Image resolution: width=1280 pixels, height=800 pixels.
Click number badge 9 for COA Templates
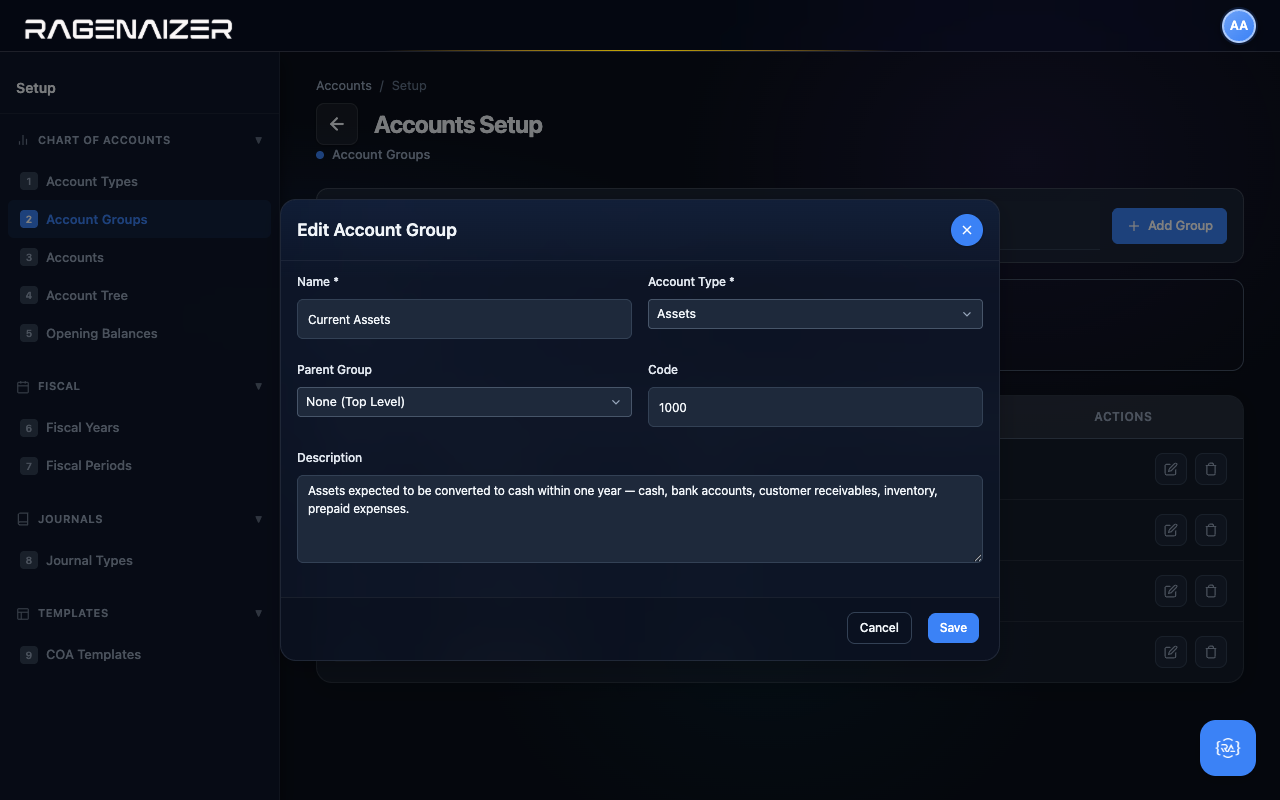pos(29,654)
